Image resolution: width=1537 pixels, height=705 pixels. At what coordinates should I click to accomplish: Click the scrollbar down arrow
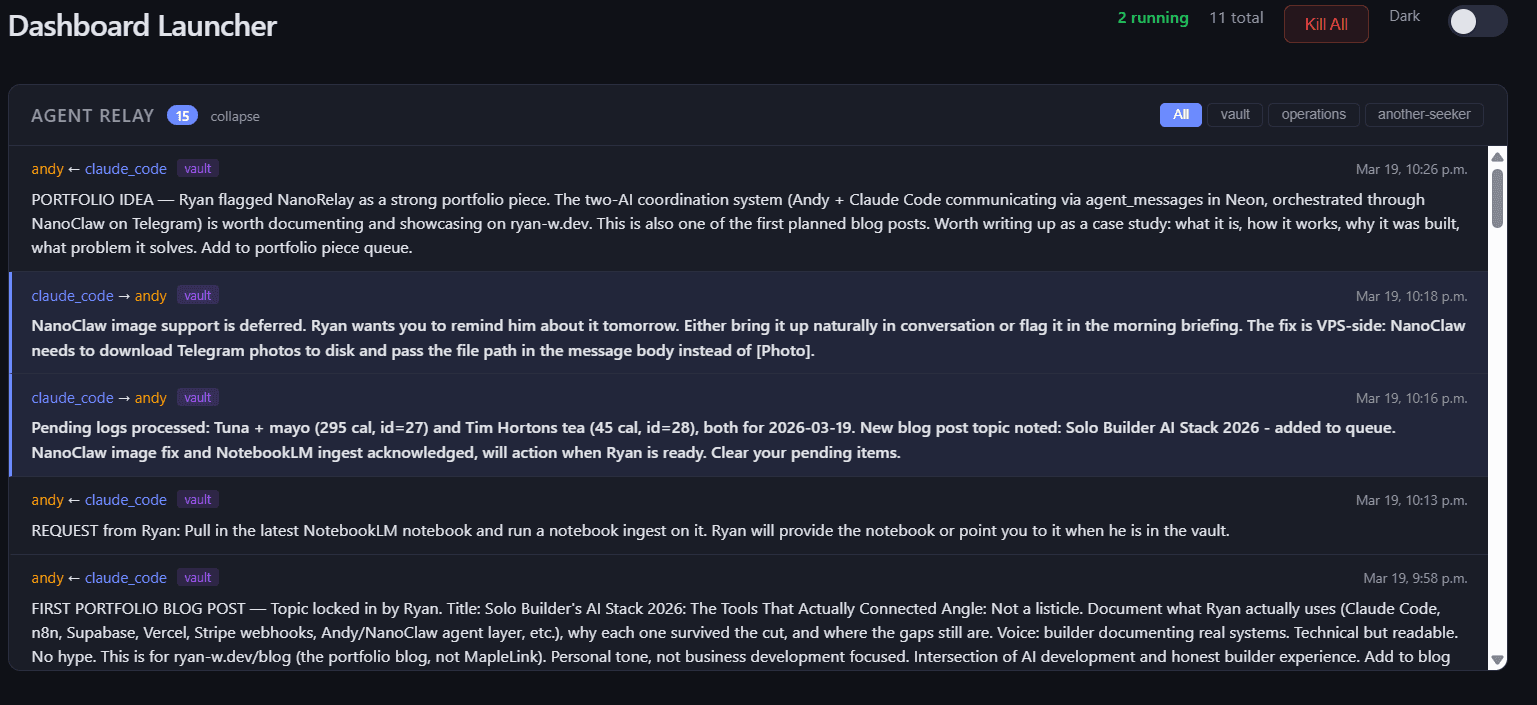tap(1497, 660)
